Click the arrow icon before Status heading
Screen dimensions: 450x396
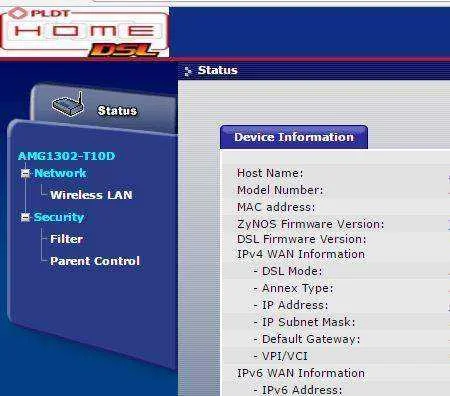click(188, 71)
